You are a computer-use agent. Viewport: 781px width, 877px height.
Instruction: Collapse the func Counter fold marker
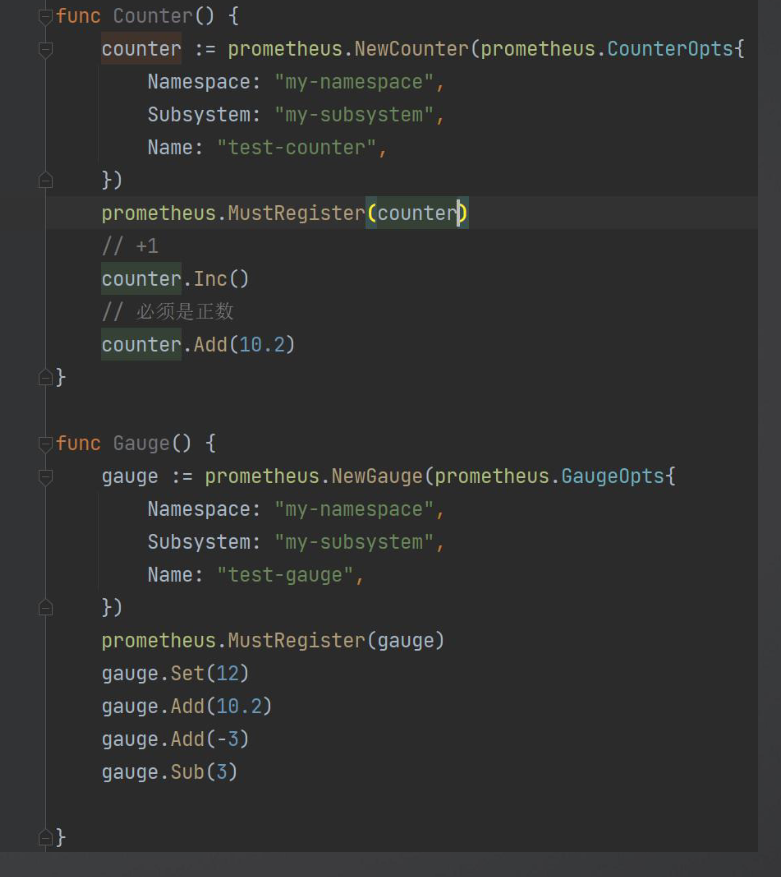click(x=45, y=17)
